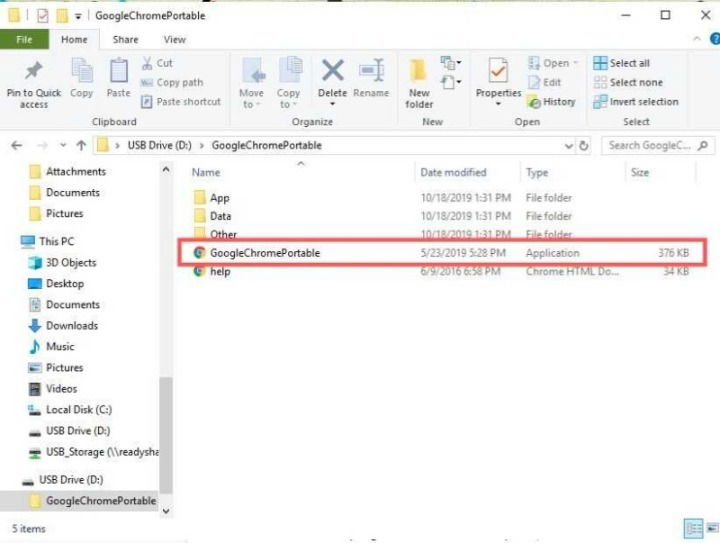Open address bar history dropdown
Image resolution: width=720 pixels, height=543 pixels.
click(x=568, y=146)
